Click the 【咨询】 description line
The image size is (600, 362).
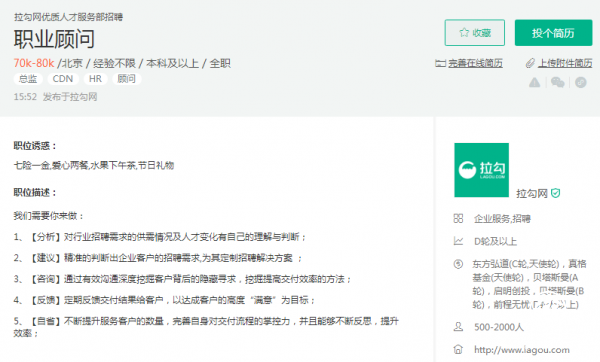182,279
